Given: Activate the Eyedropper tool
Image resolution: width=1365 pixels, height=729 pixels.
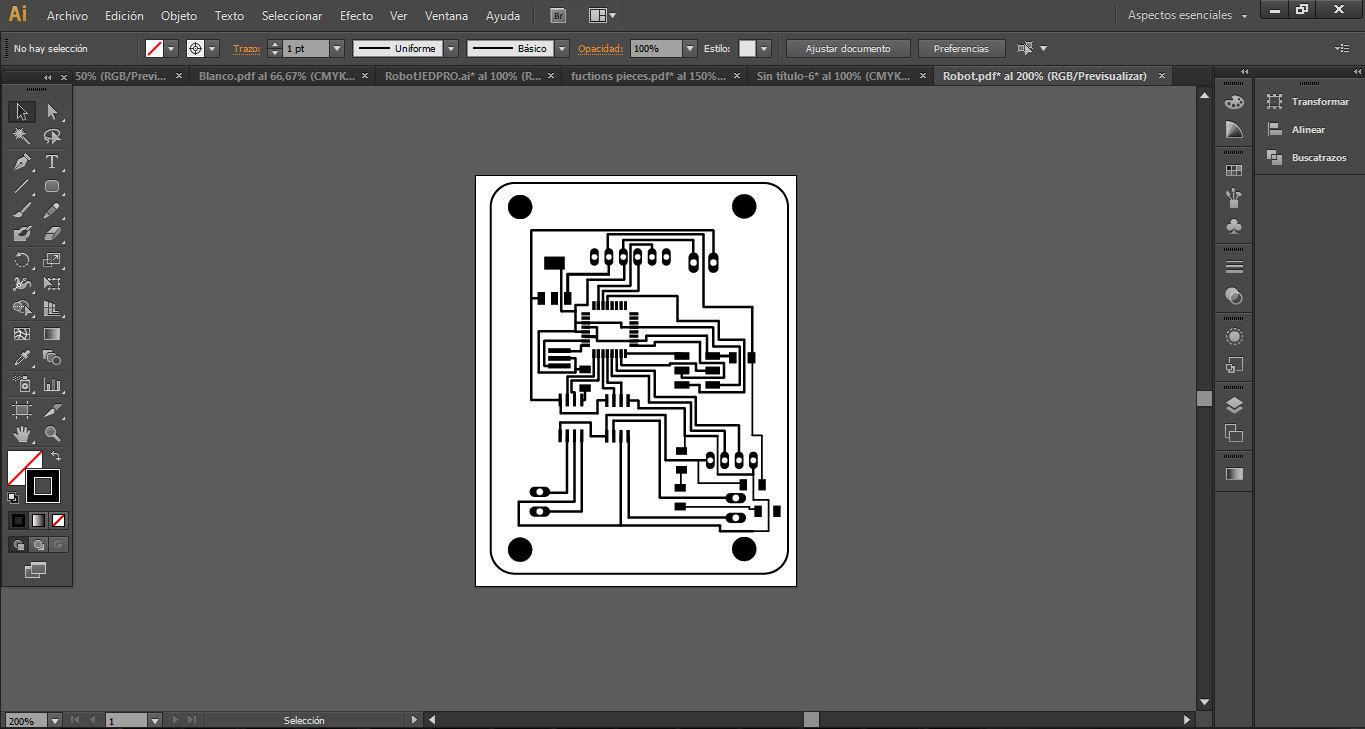Looking at the screenshot, I should coord(22,359).
